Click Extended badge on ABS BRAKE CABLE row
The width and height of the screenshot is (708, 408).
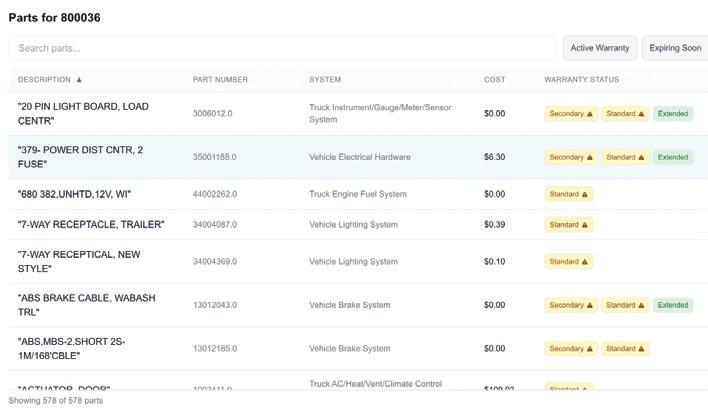[x=673, y=305]
